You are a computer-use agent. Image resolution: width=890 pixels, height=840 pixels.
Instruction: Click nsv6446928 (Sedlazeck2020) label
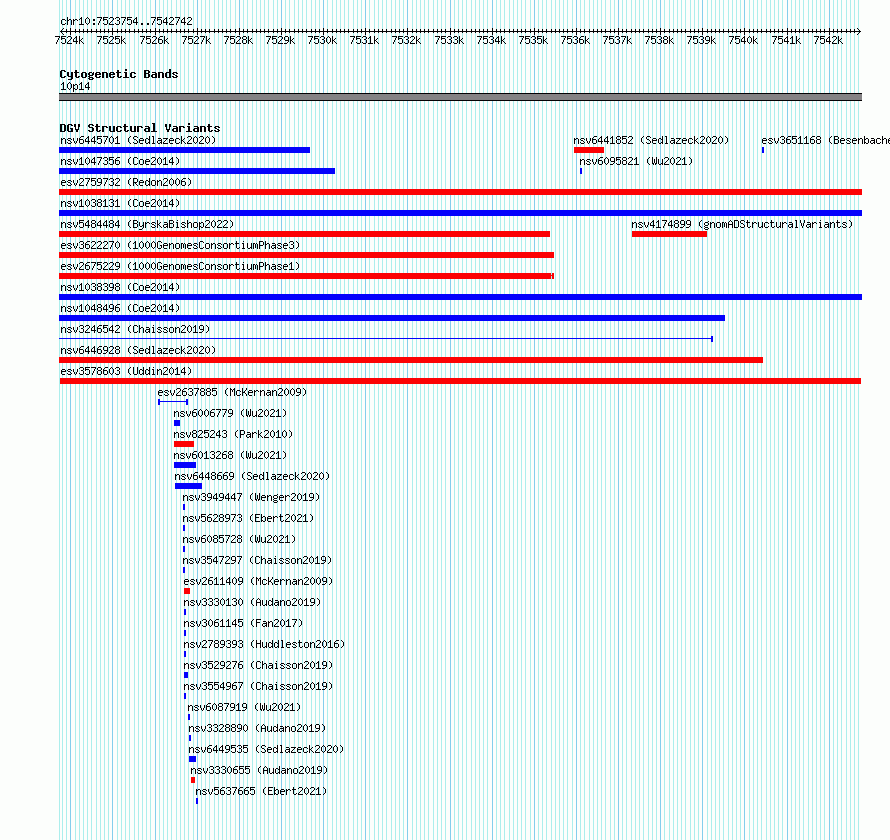(x=138, y=350)
